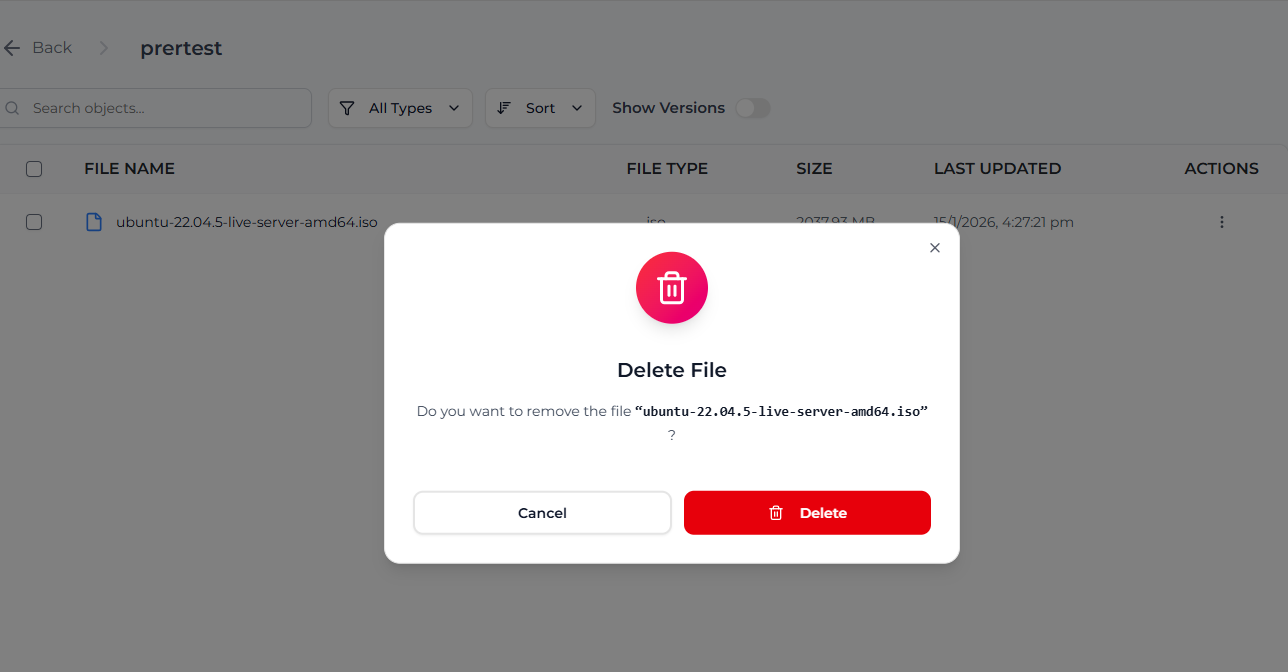Expand the All Types dropdown chevron
1288x672 pixels.
point(454,108)
